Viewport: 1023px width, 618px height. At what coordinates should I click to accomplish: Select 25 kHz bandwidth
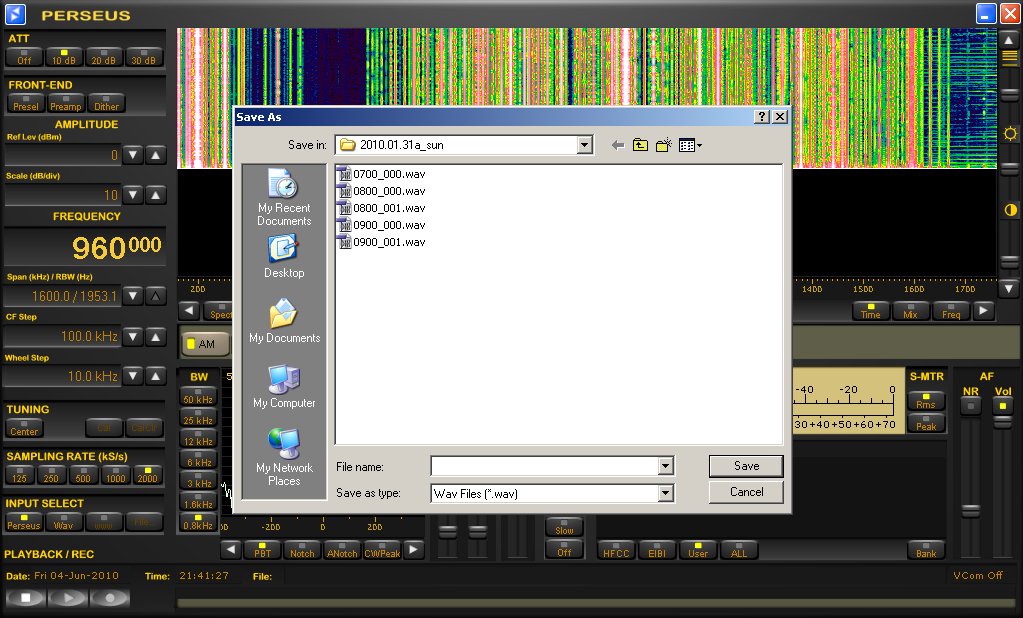(198, 417)
